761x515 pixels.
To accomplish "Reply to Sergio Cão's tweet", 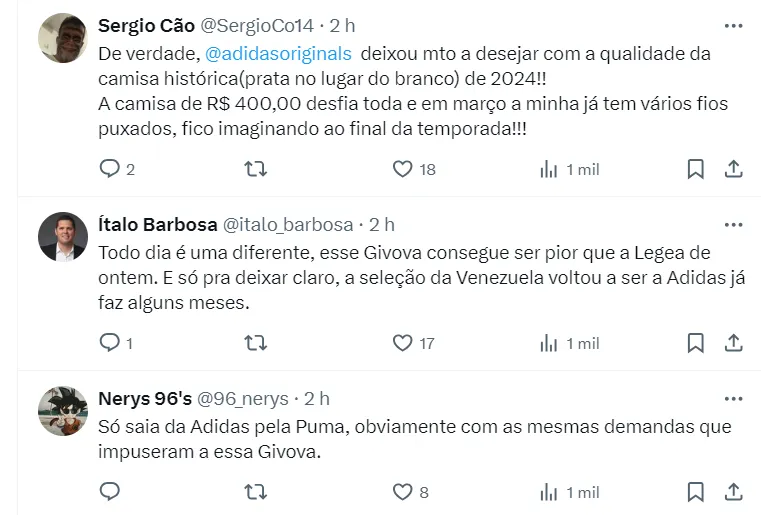I will coord(110,169).
